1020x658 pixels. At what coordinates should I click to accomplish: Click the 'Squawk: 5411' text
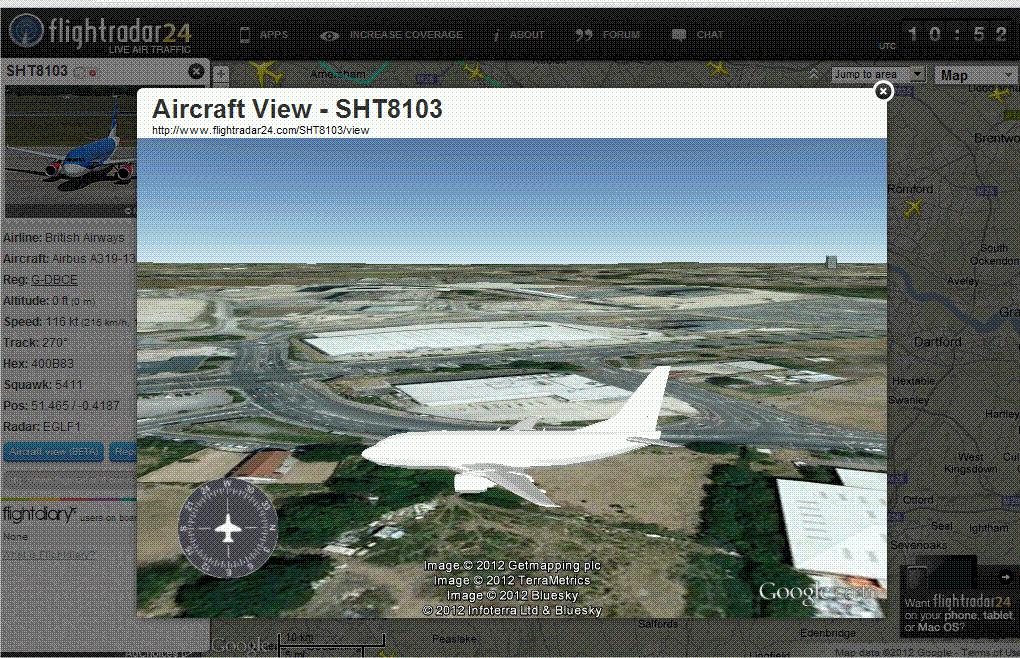tap(43, 385)
